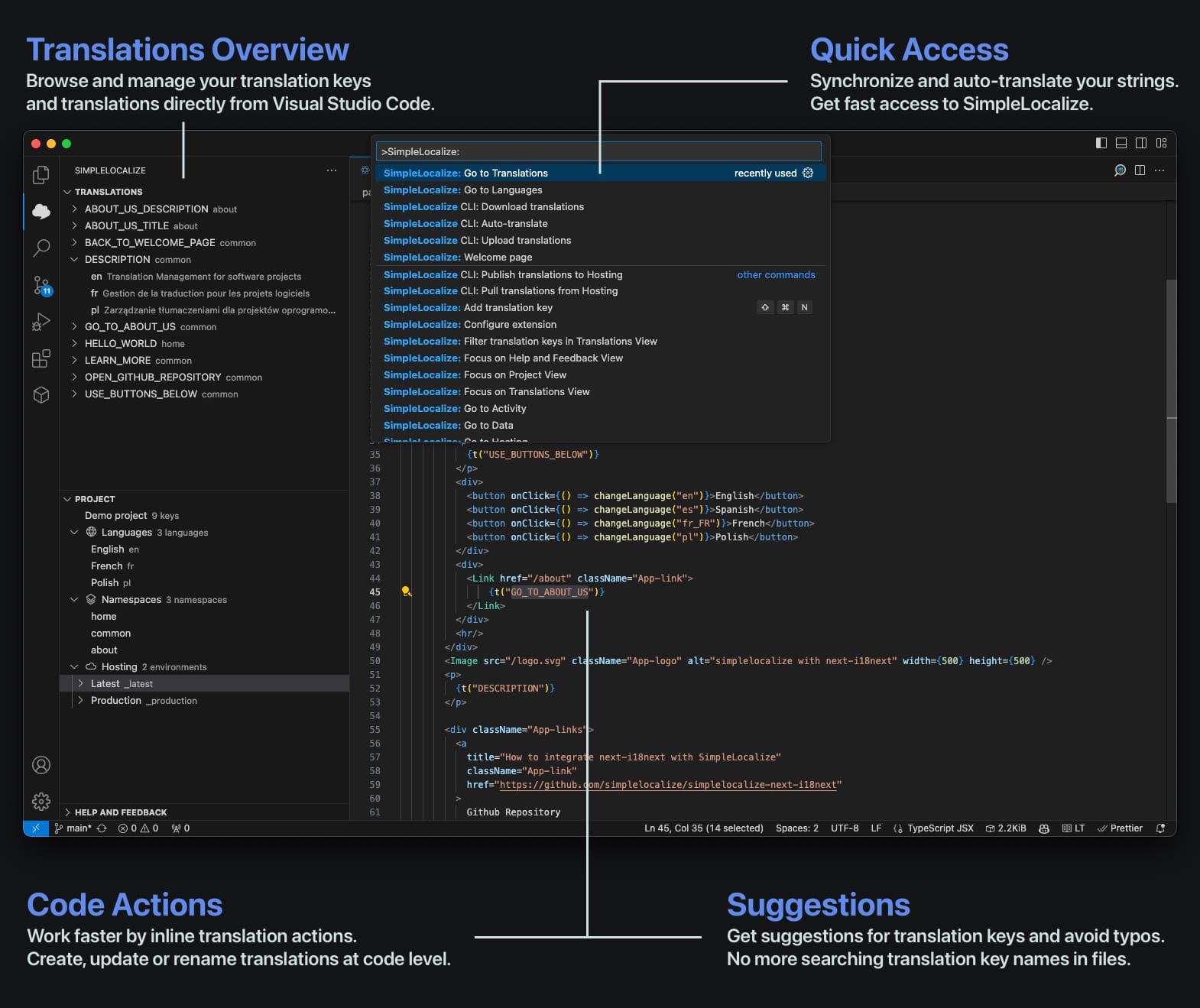Select the en translation under DESCRIPTION

[x=205, y=277]
